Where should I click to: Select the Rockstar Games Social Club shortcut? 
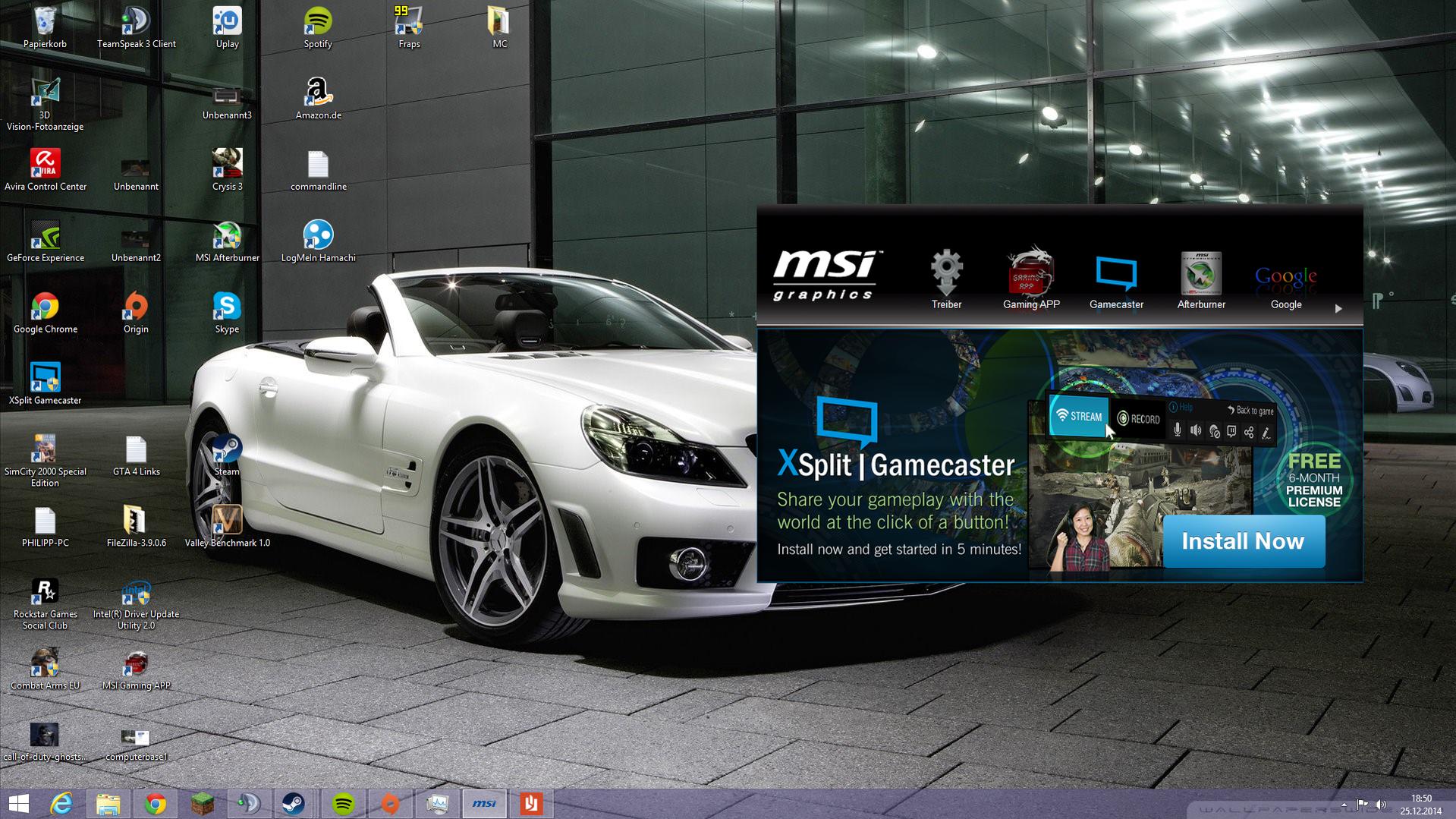45,603
